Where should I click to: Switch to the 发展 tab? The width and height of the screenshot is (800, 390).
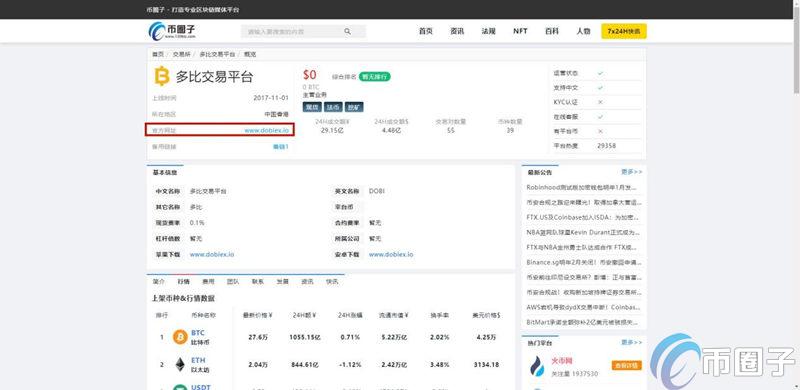(x=283, y=282)
